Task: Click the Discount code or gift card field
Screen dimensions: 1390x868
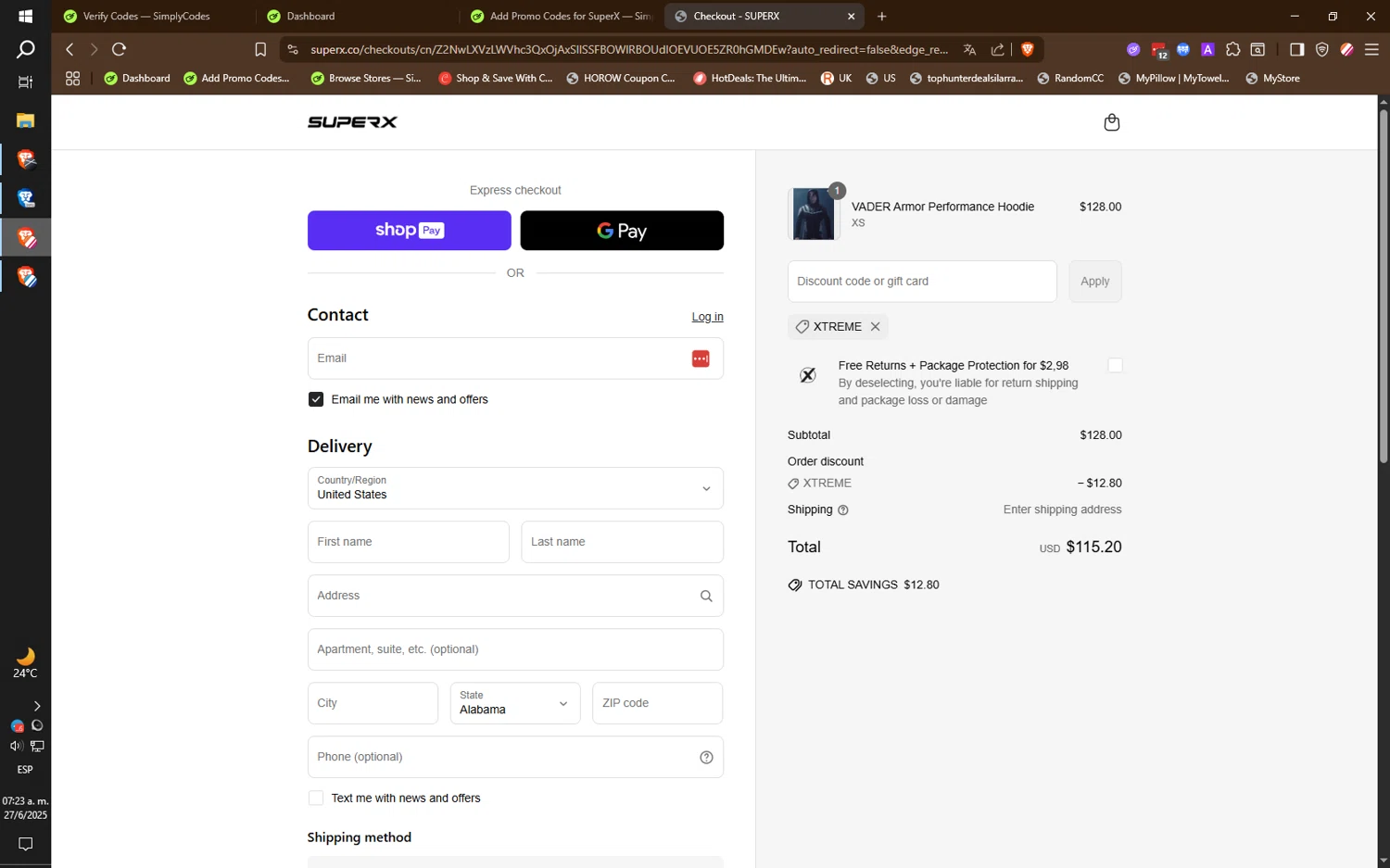Action: [922, 282]
